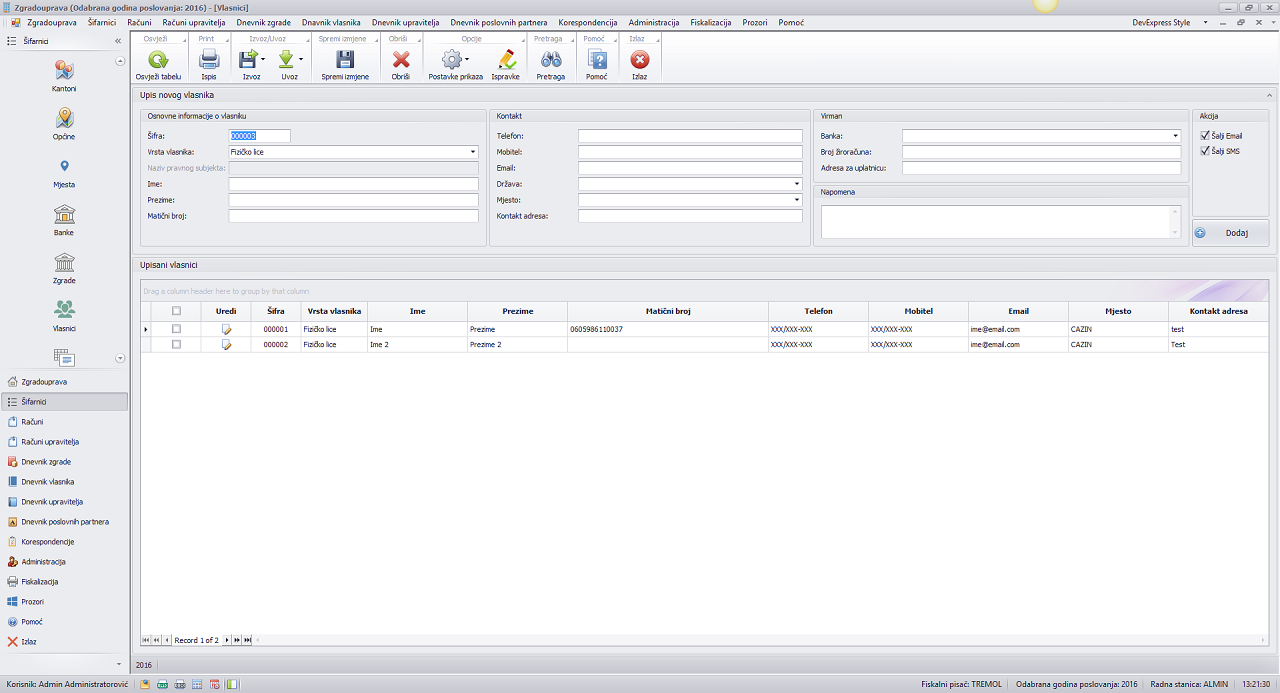Click the Osvježi tabelu refresh icon

click(158, 60)
